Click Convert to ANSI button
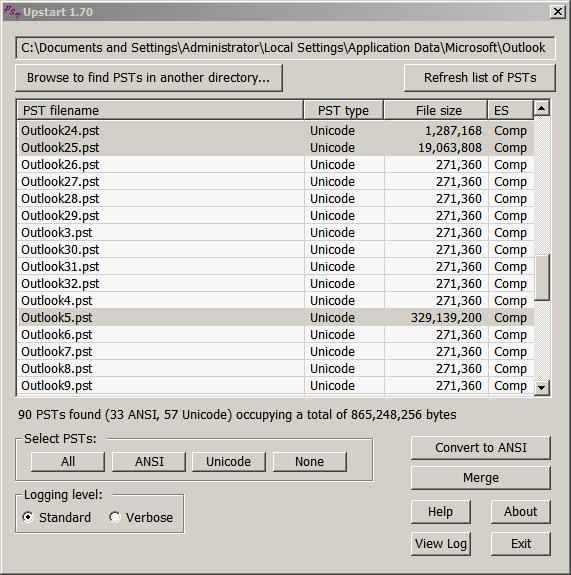The image size is (571, 575). tap(481, 447)
